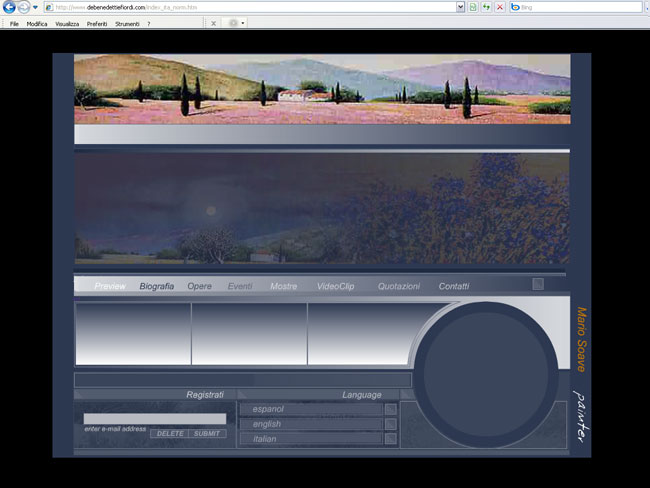This screenshot has width=650, height=488.
Task: Click the large circular preview area
Action: tap(486, 374)
